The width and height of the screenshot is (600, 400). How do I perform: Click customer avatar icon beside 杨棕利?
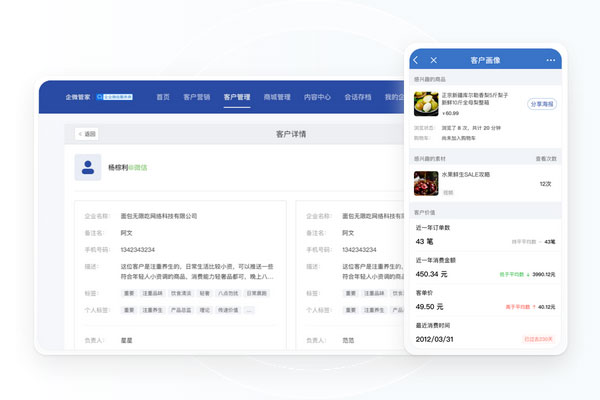tap(89, 167)
